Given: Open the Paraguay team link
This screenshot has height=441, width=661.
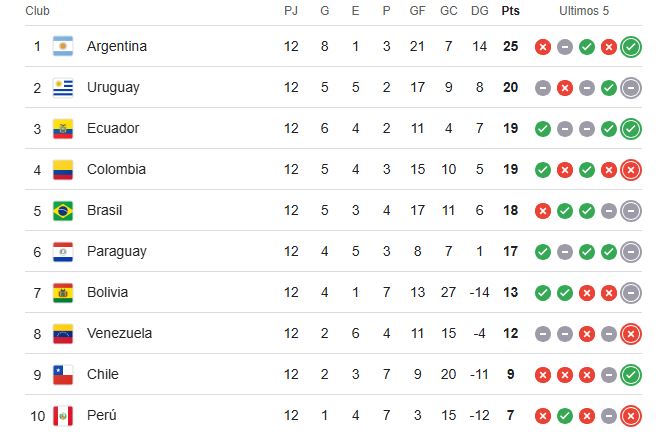Looking at the screenshot, I should 117,251.
